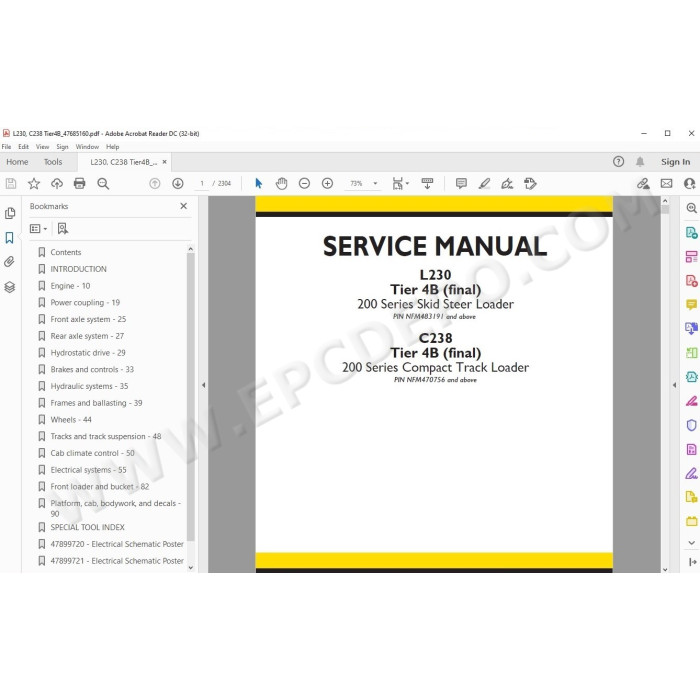This screenshot has width=700, height=700.
Task: Open Cab climate control - 50 bookmark
Action: (x=92, y=453)
